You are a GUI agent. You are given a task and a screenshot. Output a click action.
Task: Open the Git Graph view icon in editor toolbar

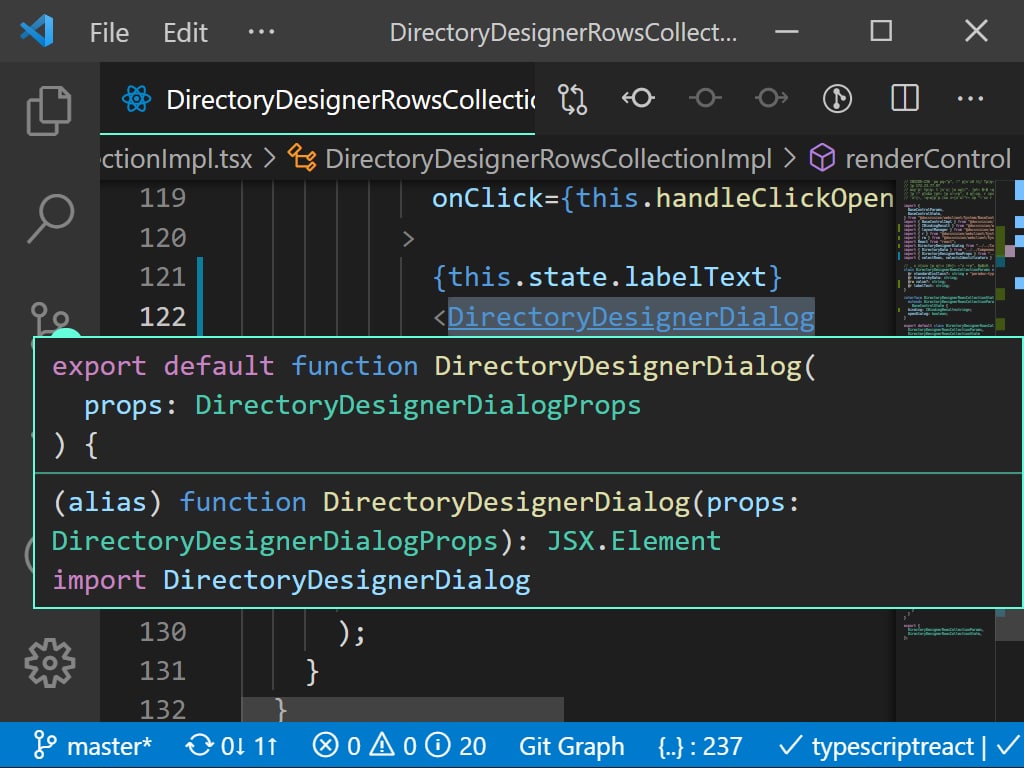tap(837, 98)
